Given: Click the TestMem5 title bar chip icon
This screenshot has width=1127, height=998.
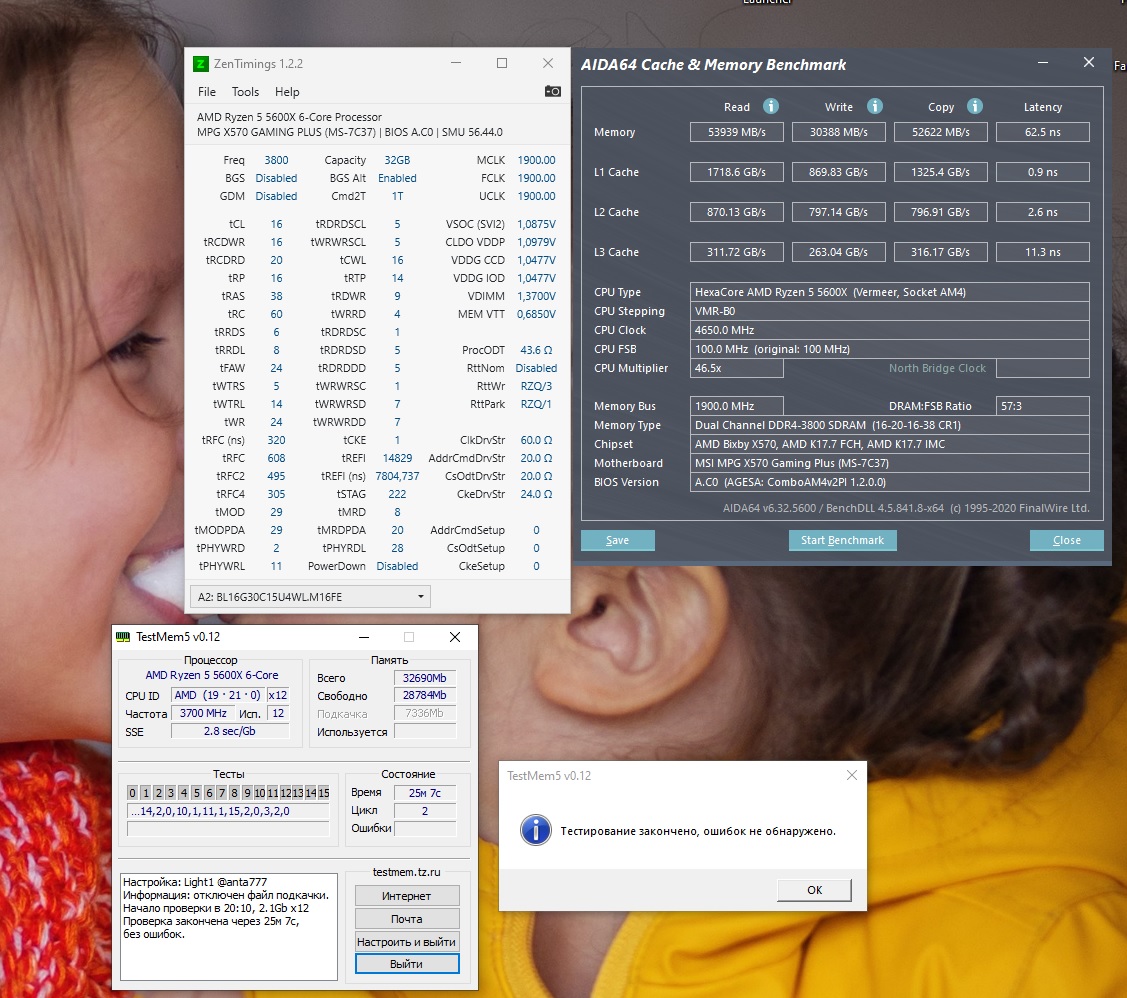Looking at the screenshot, I should coord(123,637).
